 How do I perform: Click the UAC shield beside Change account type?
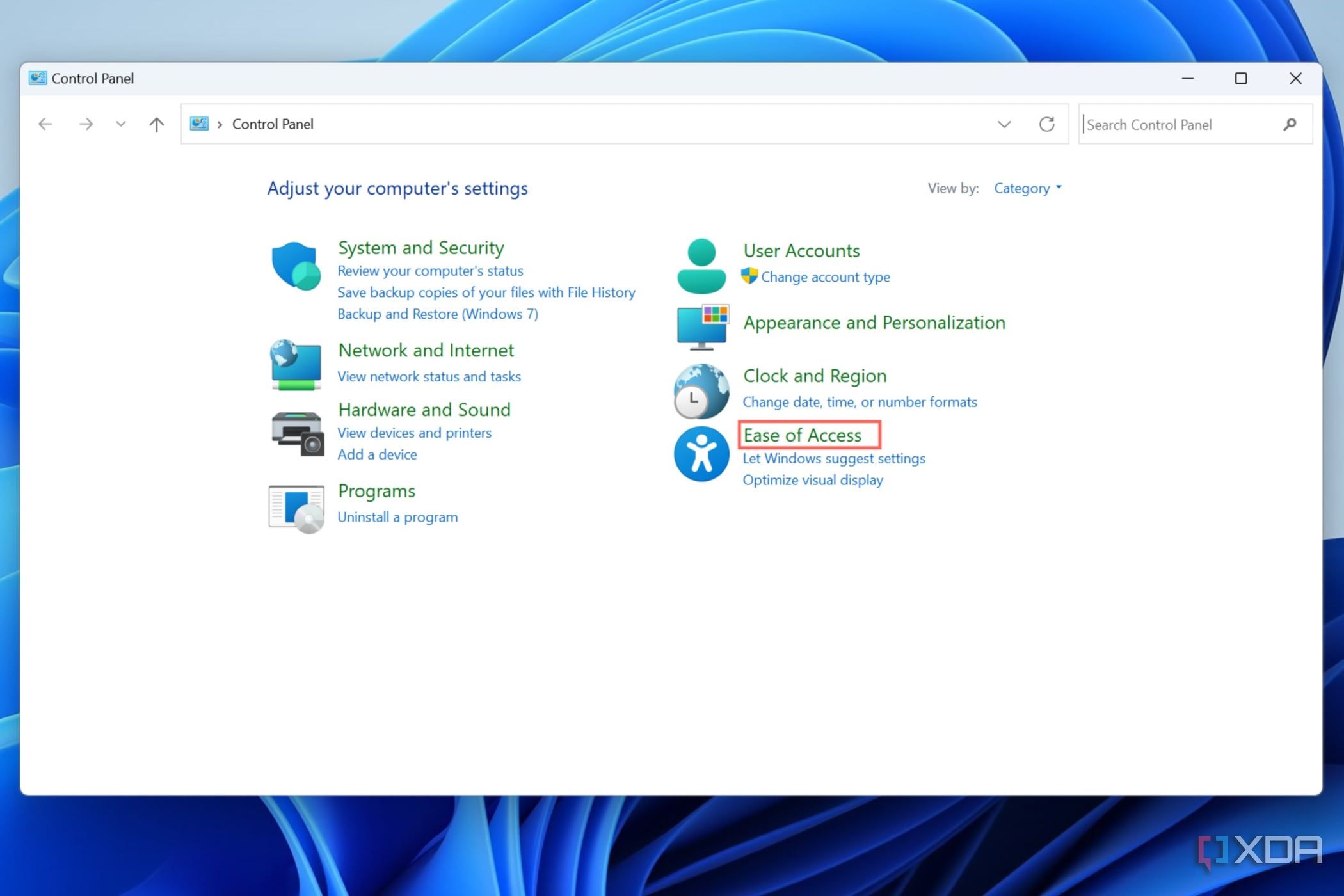click(x=749, y=277)
